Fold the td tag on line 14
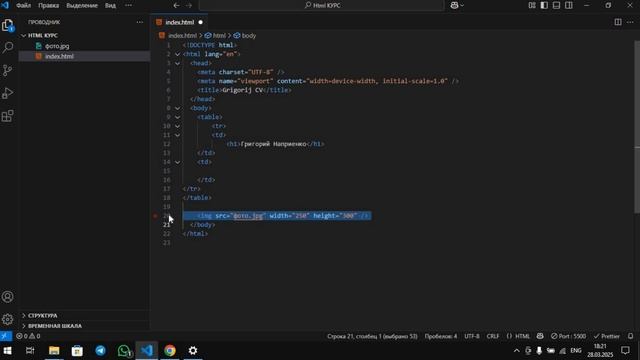Image resolution: width=640 pixels, height=360 pixels. coord(178,162)
